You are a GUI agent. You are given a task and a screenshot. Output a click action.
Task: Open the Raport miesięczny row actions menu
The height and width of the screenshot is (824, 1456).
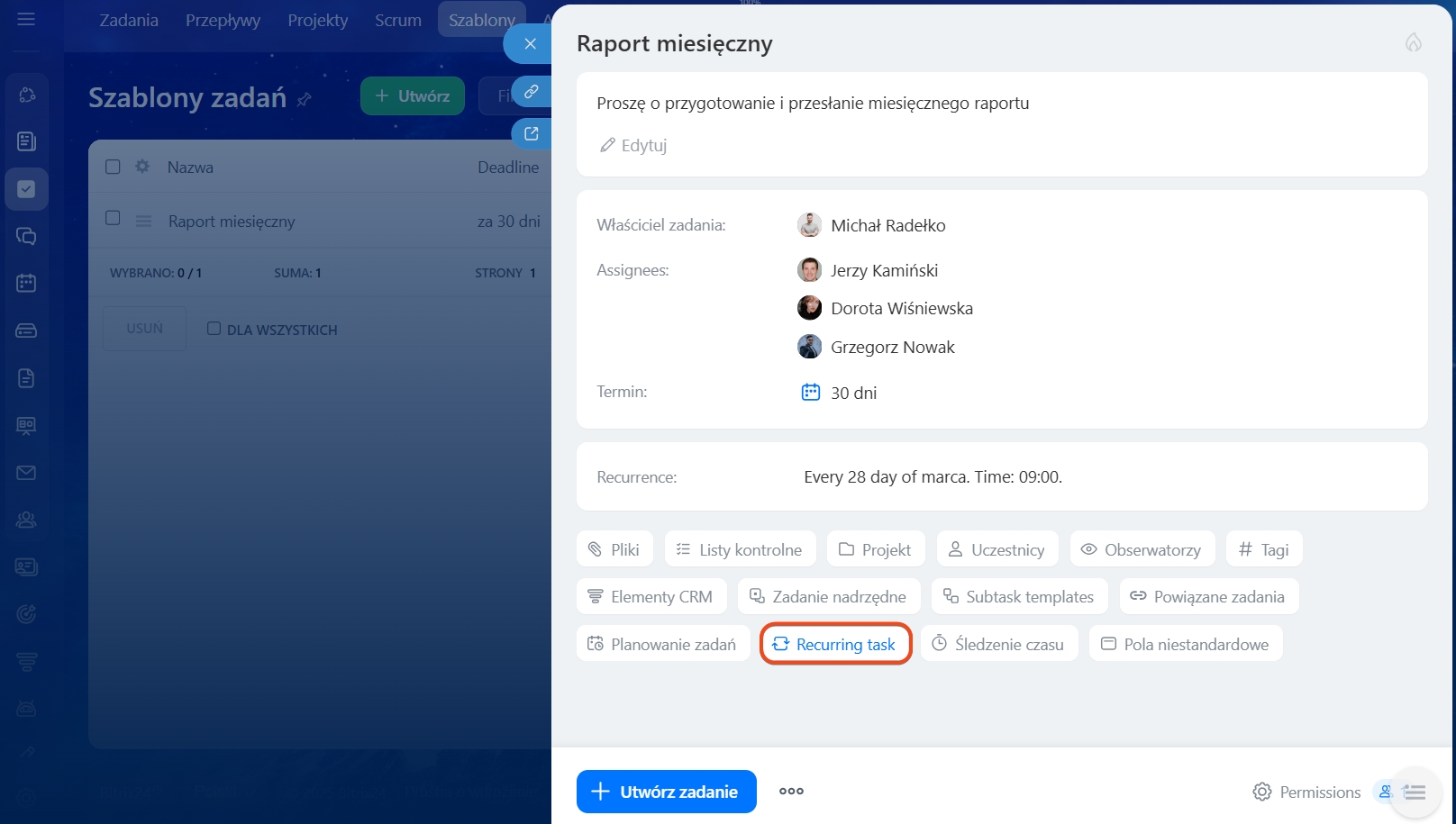[143, 222]
